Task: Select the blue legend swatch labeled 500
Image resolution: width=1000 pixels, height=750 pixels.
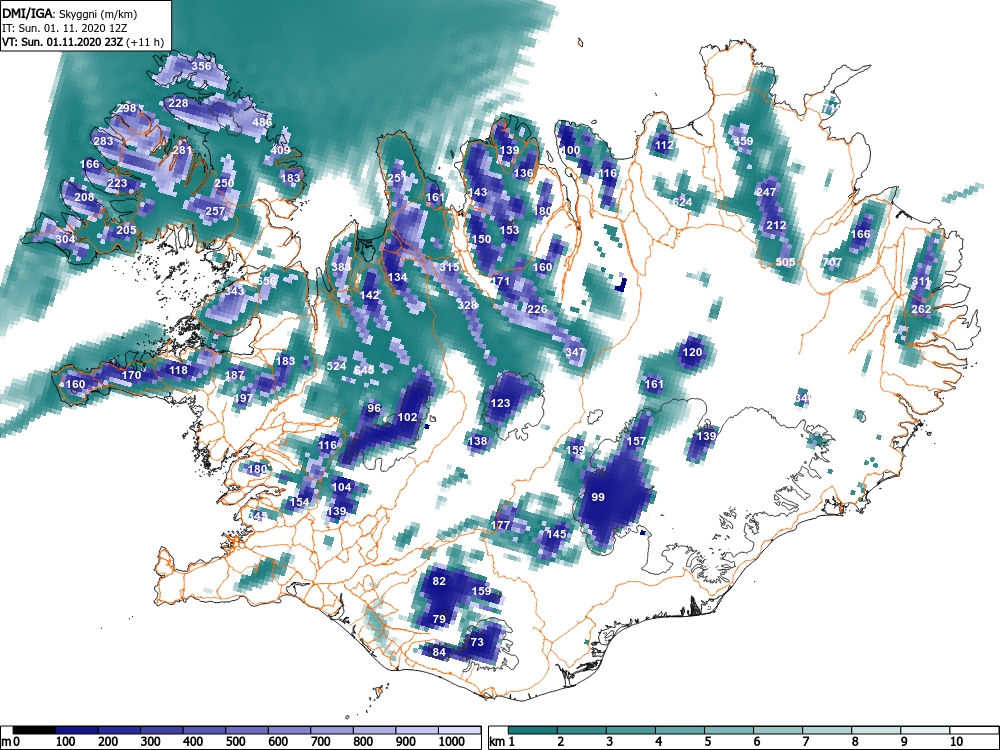Action: (x=247, y=730)
